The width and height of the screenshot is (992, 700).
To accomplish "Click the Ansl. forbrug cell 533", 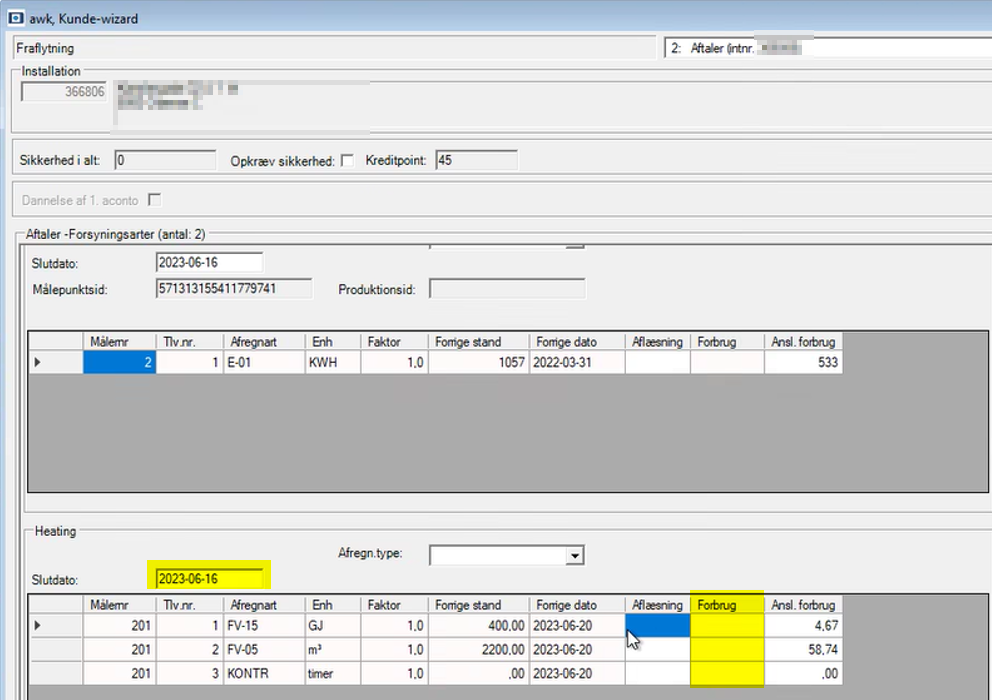I will coord(803,362).
